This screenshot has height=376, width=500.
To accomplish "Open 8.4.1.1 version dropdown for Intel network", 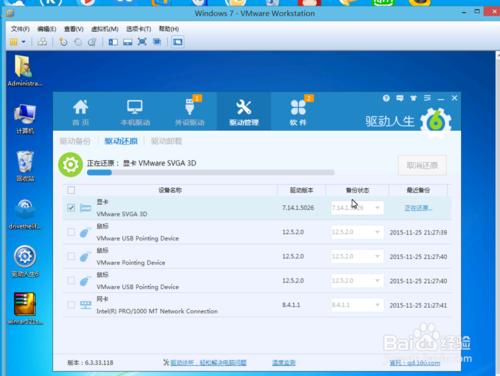I will 357,305.
